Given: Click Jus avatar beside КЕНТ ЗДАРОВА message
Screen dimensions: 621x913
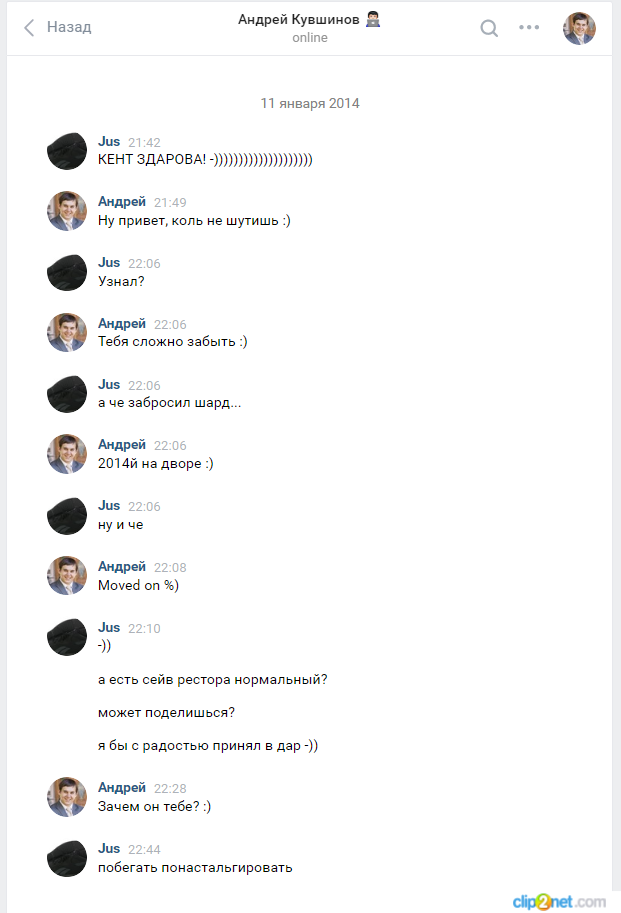Looking at the screenshot, I should pos(67,150).
